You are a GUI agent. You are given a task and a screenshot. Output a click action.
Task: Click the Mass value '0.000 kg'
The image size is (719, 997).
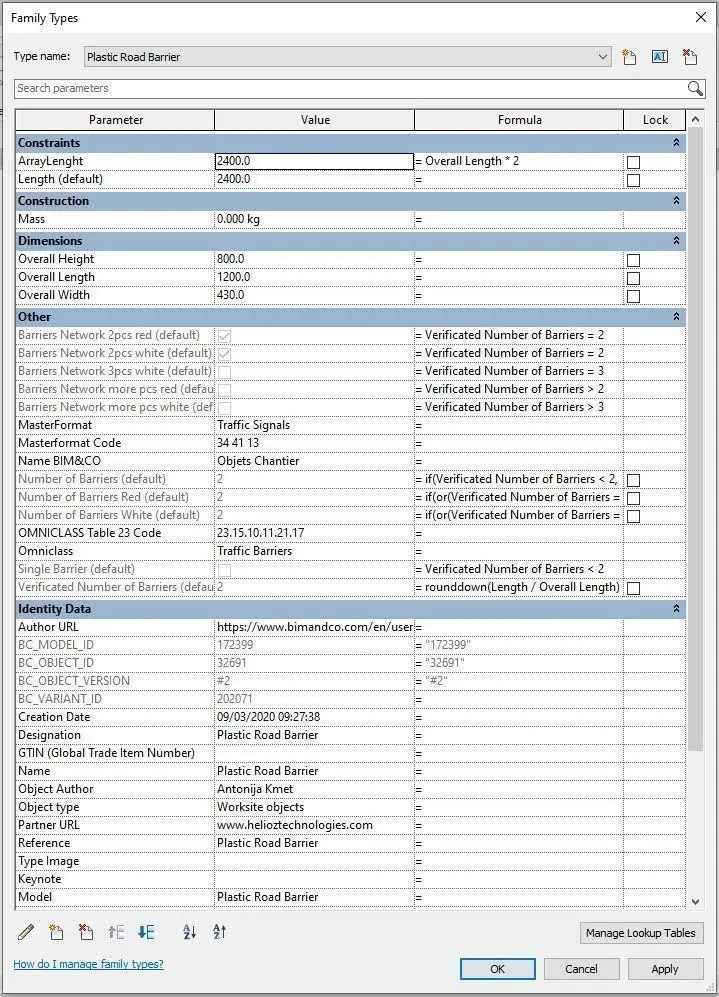[238, 219]
